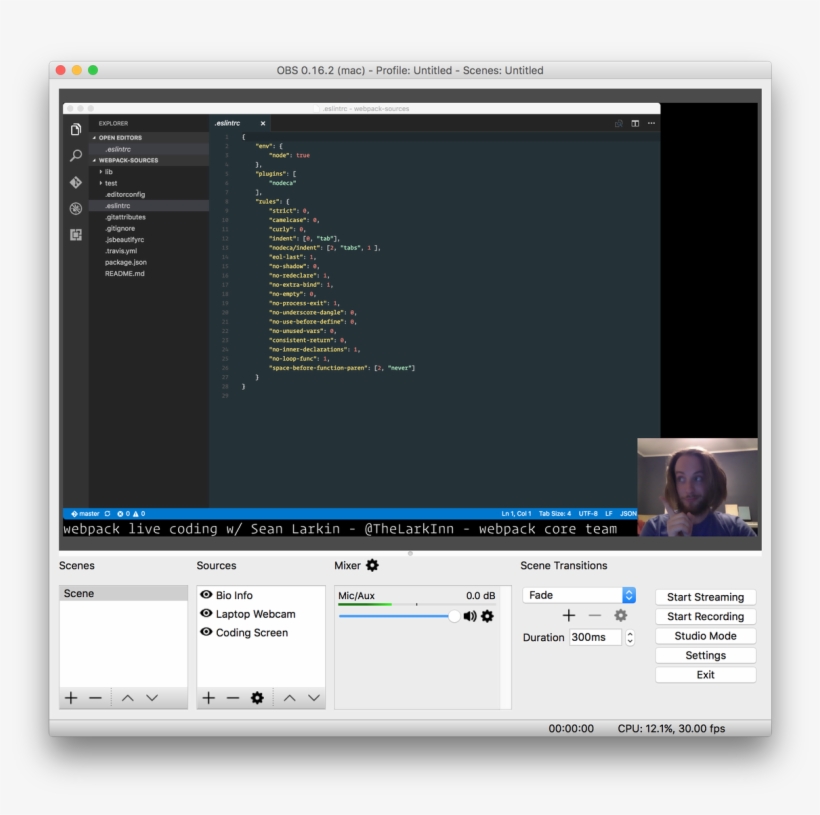Toggle visibility of Laptop Webcam source
The height and width of the screenshot is (815, 820).
(206, 614)
